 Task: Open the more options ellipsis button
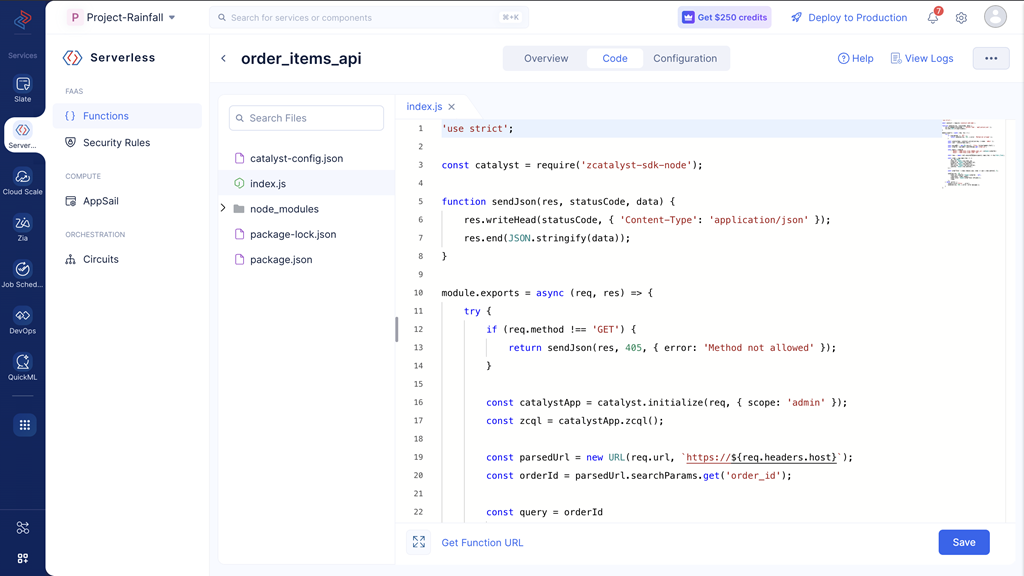991,58
